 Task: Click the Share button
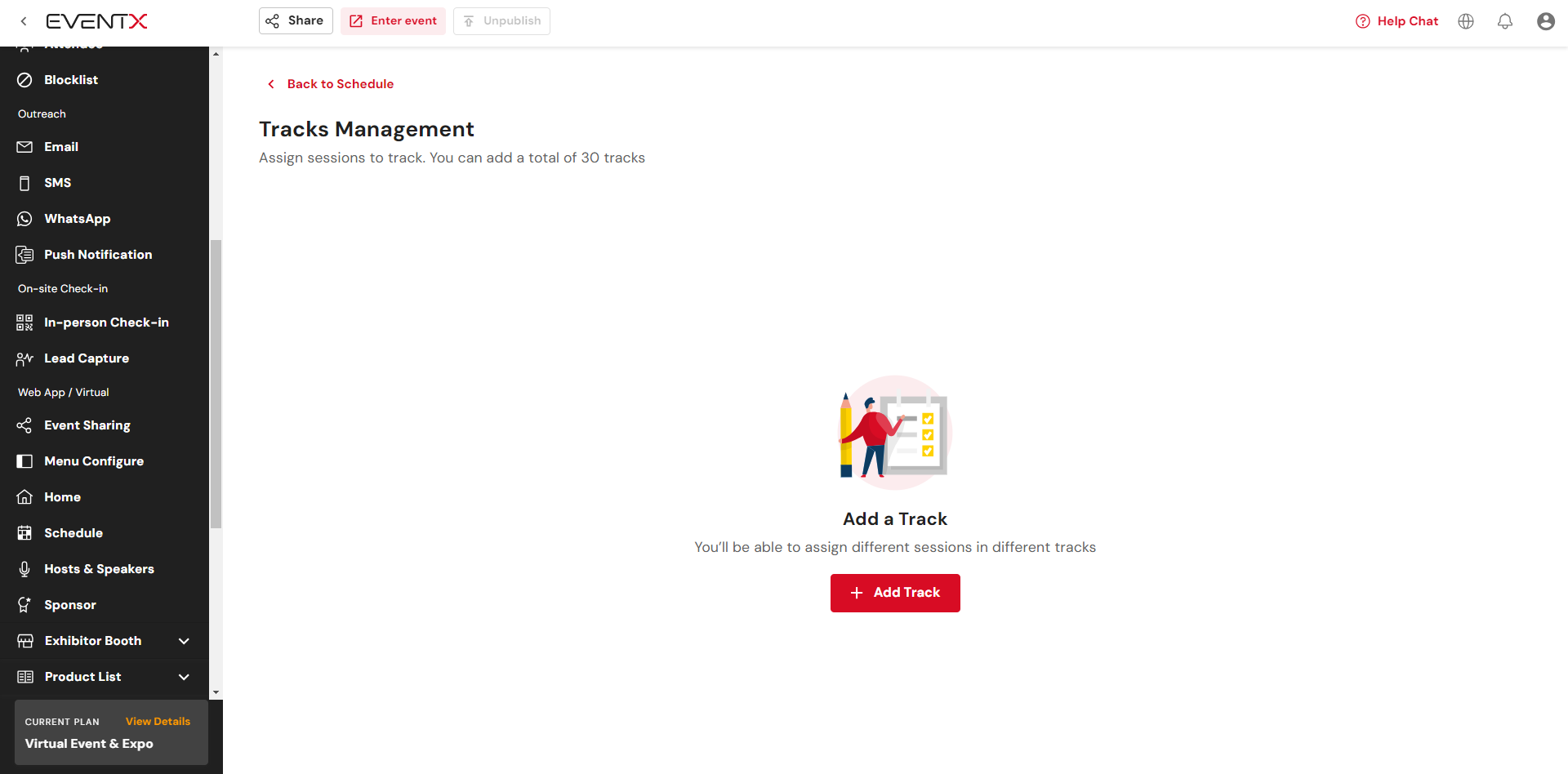click(x=296, y=20)
